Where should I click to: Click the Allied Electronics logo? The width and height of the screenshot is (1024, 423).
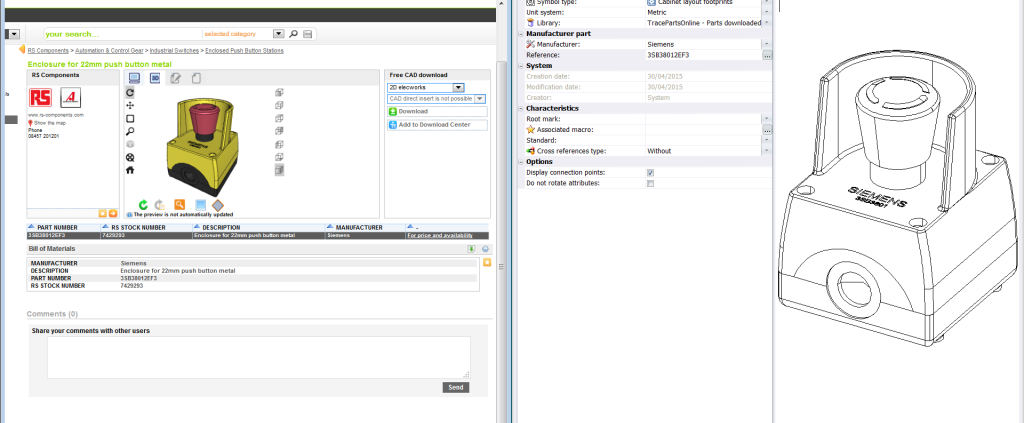[71, 98]
